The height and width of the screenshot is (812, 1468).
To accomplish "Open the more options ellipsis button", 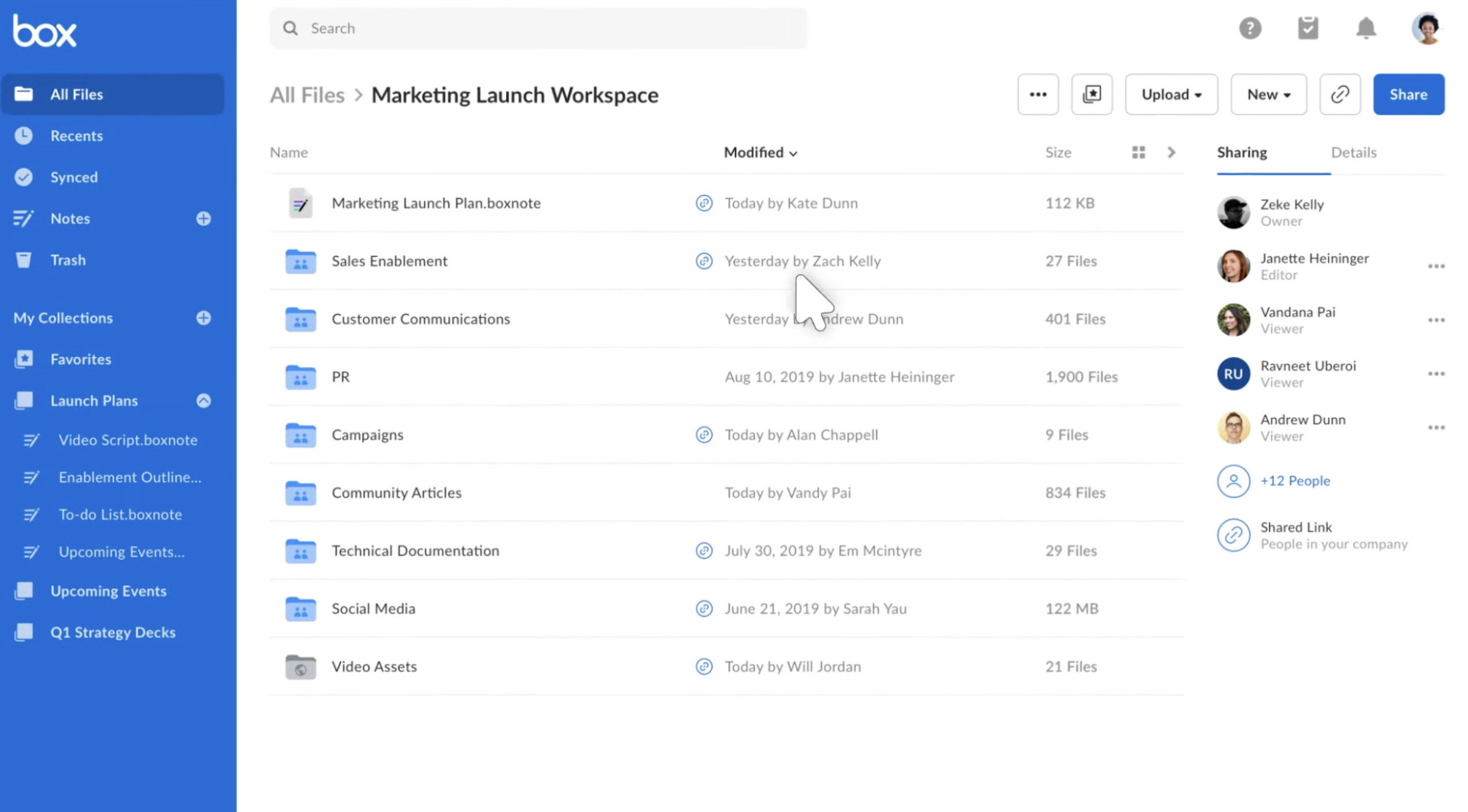I will [x=1038, y=94].
